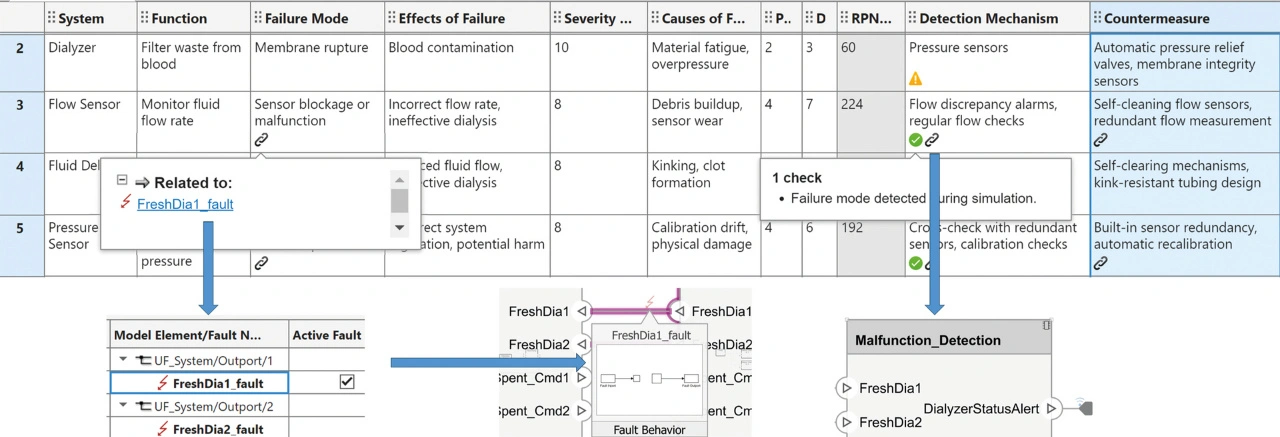Collapse the UF_System/Outport/2 tree node
This screenshot has height=437, width=1280.
point(124,407)
